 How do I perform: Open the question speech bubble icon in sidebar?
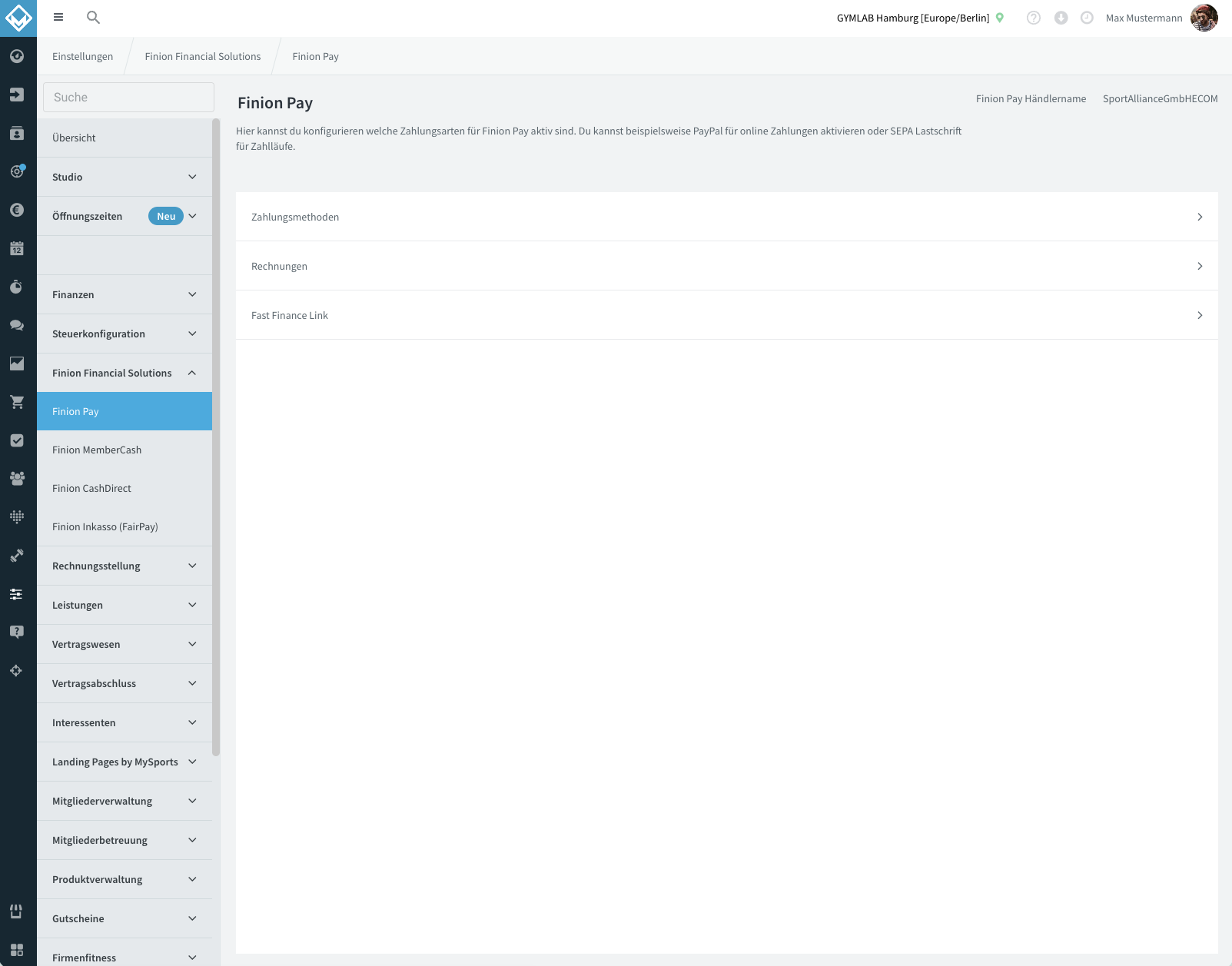pos(17,632)
